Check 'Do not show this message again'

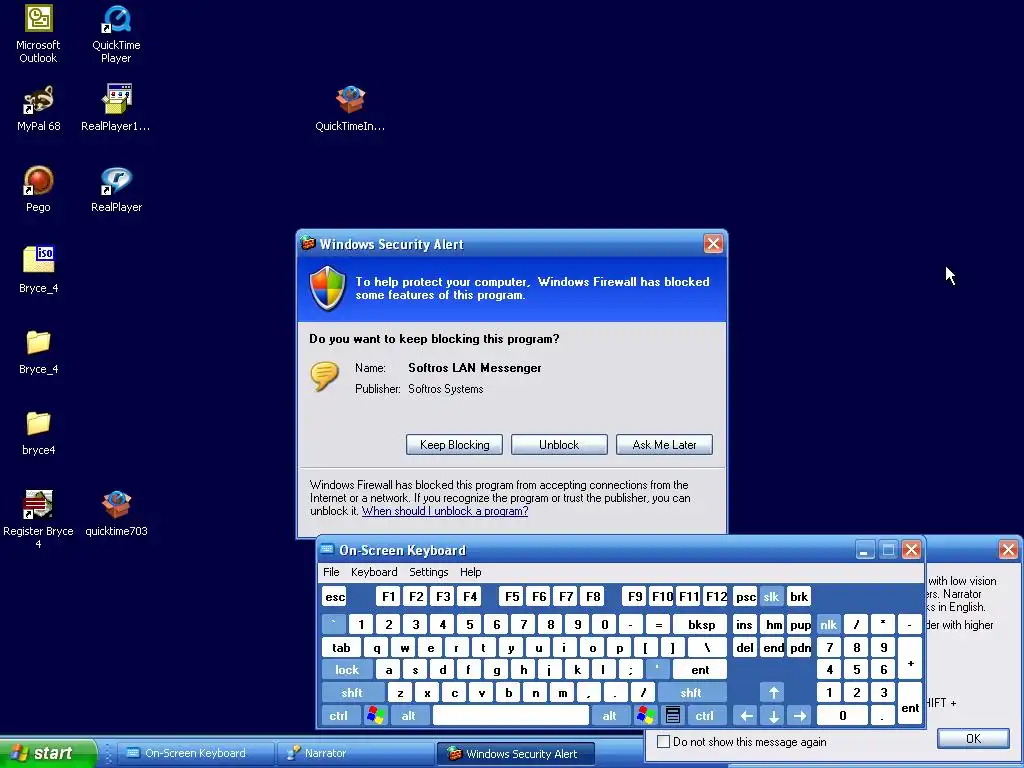pos(664,741)
